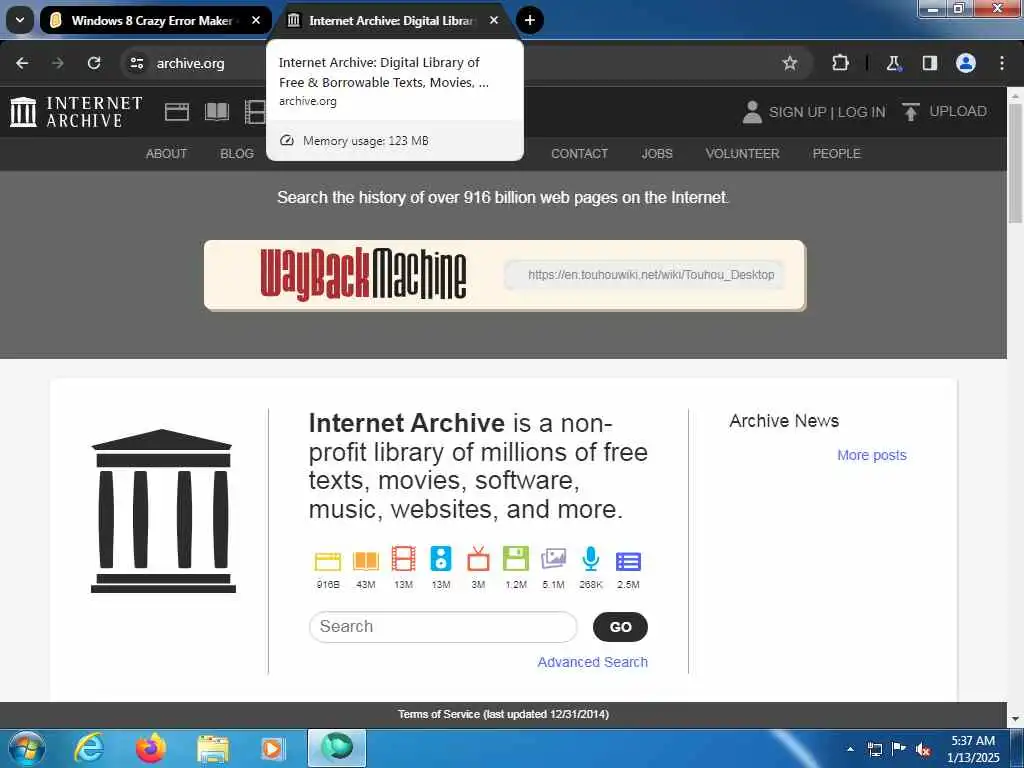Open the Web icon in Archive navbar
Image resolution: width=1024 pixels, height=768 pixels.
pyautogui.click(x=177, y=112)
